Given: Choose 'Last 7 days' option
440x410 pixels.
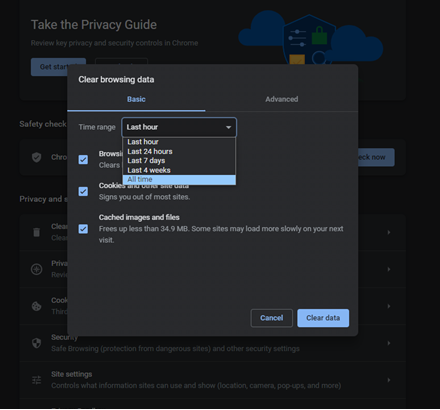Looking at the screenshot, I should (179, 161).
